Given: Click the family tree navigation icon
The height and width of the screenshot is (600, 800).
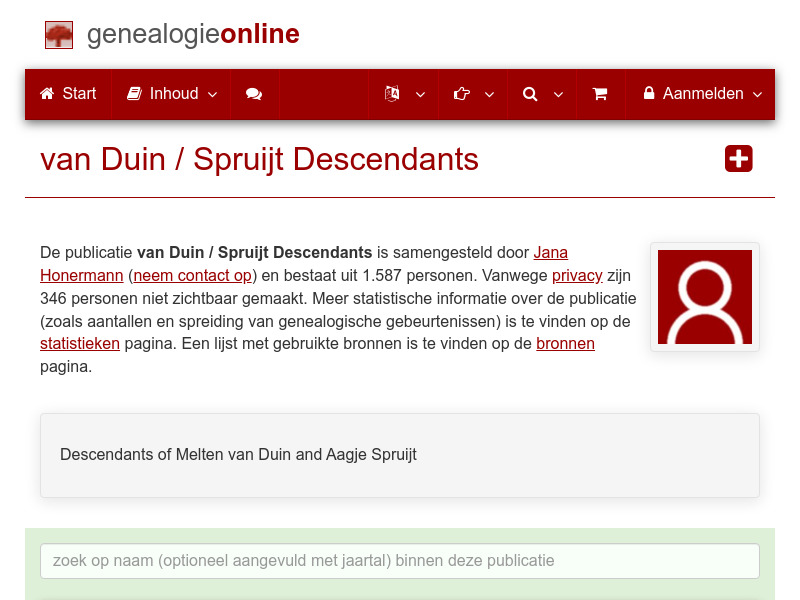Looking at the screenshot, I should pos(392,93).
